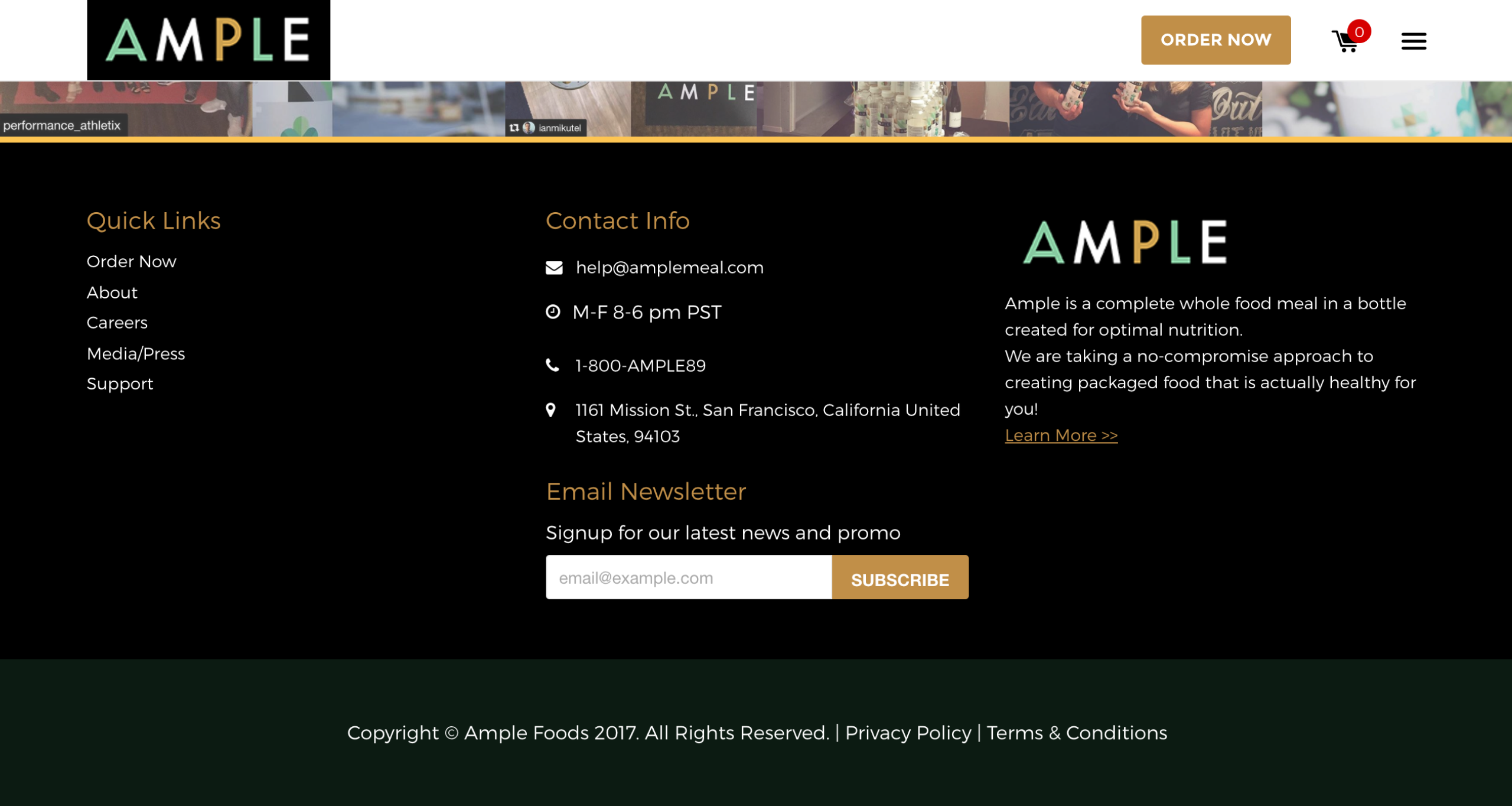Open the Support quick link
This screenshot has width=1512, height=806.
120,383
